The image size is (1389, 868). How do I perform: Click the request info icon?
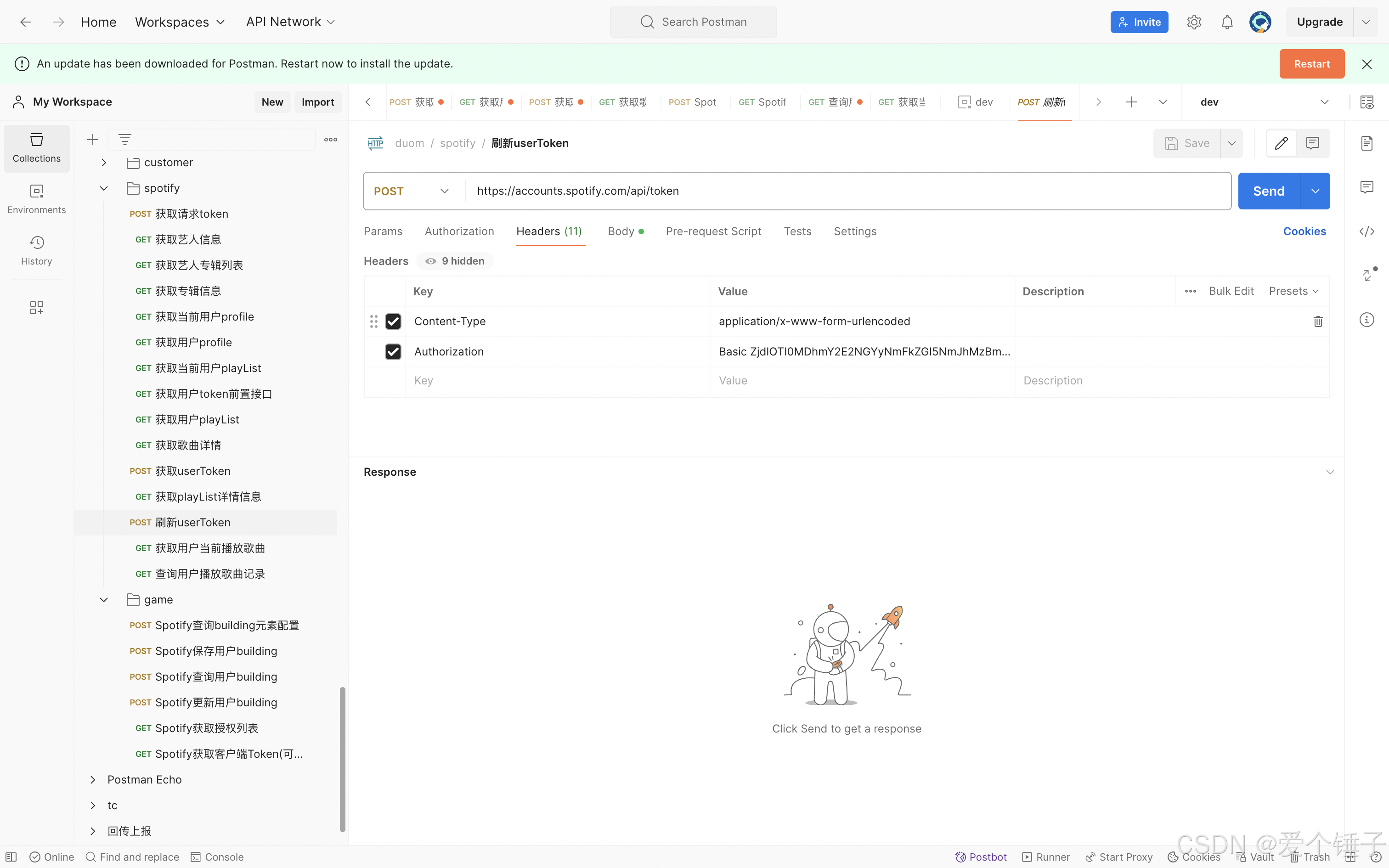coord(1366,320)
